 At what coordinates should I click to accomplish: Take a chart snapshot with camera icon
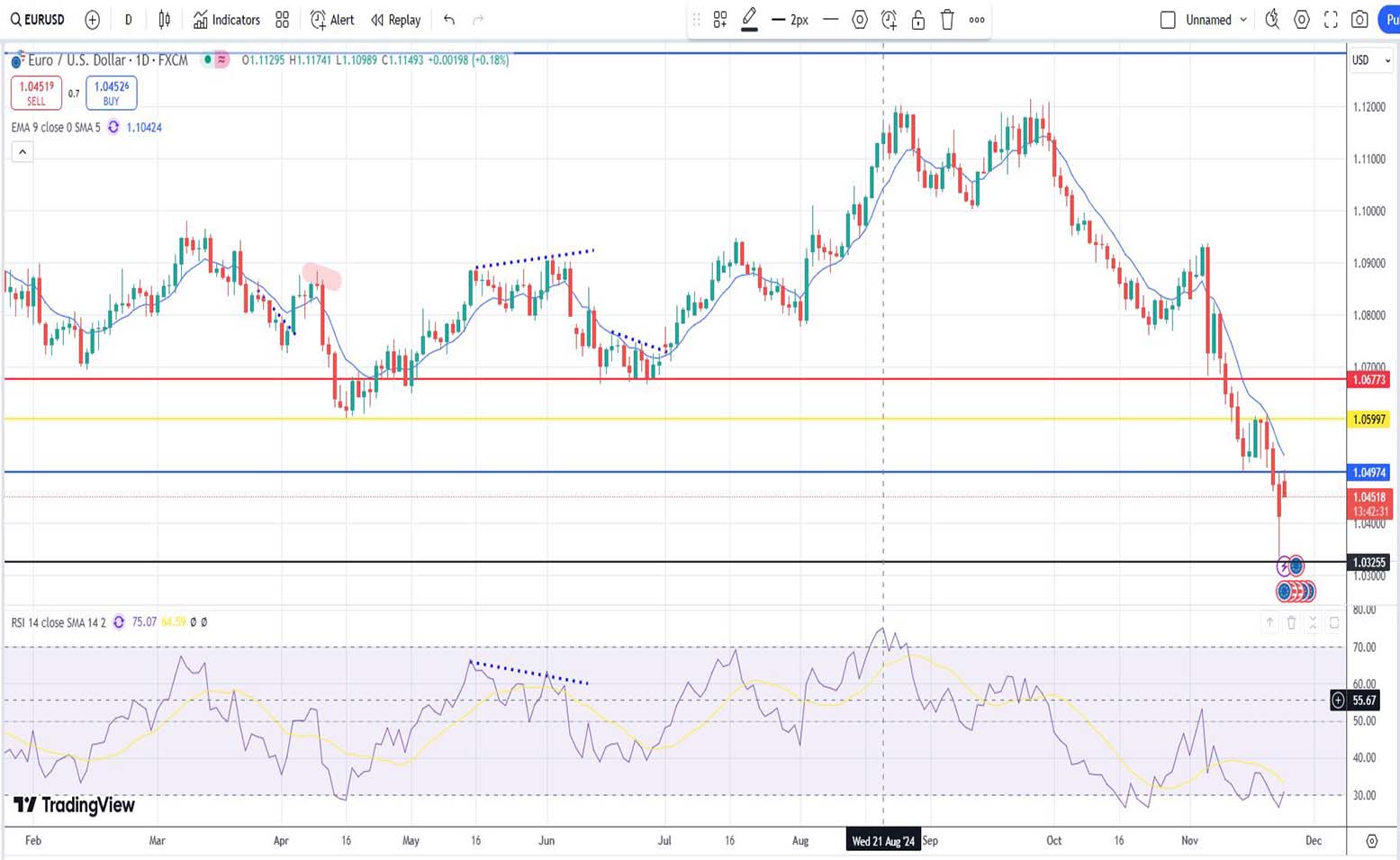[x=1359, y=20]
